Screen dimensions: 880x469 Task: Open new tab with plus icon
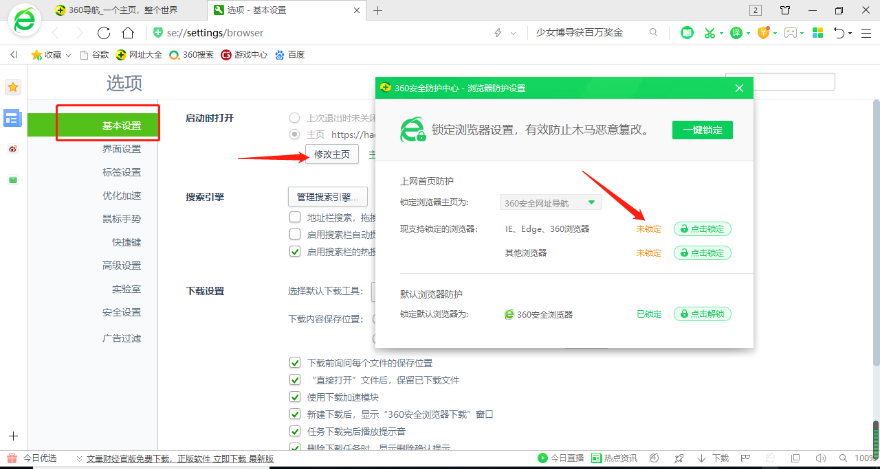tap(377, 10)
